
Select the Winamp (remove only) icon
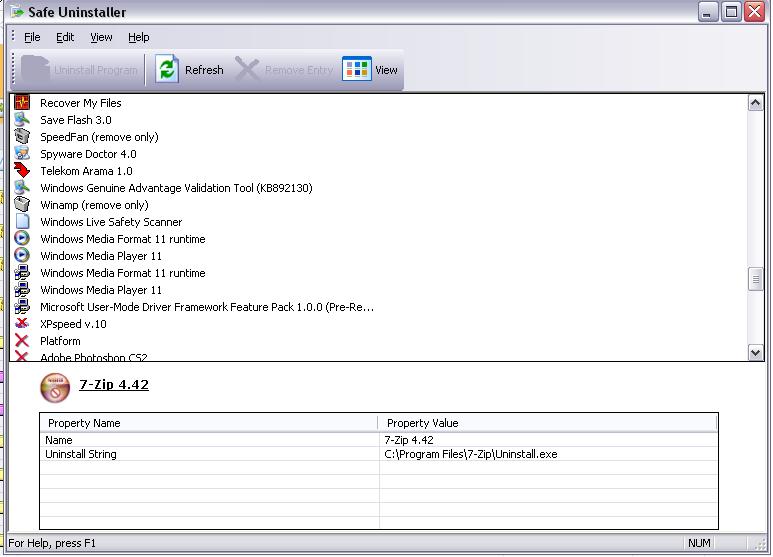(x=22, y=205)
